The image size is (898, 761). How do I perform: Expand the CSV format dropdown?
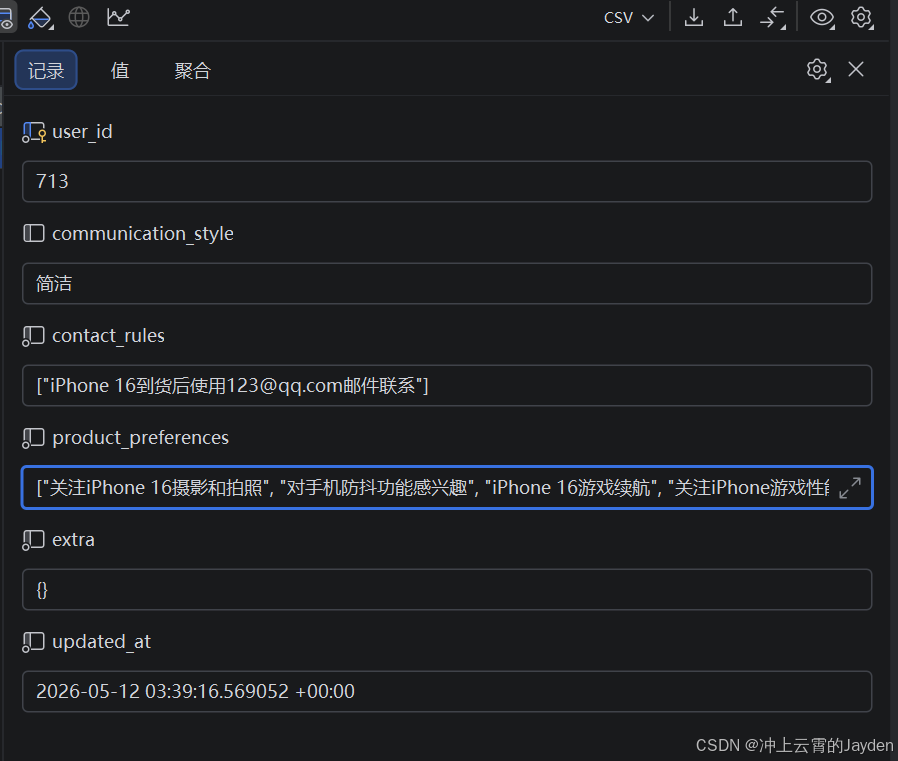coord(629,18)
